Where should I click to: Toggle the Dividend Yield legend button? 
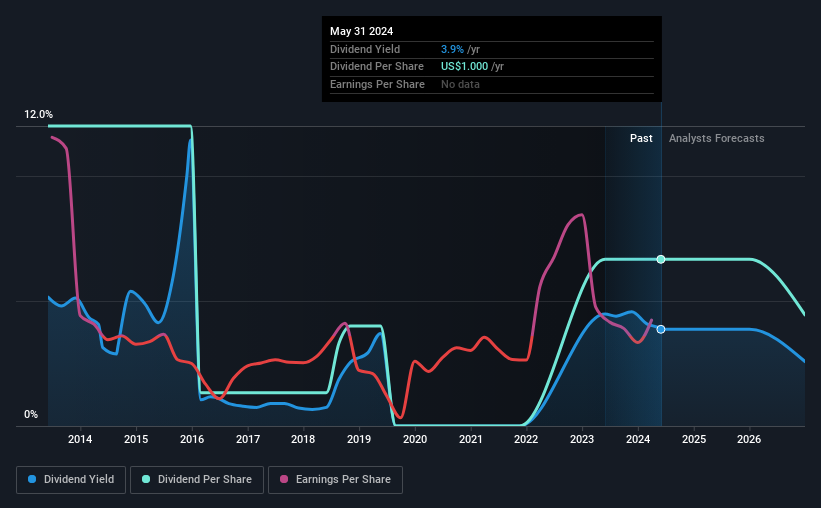pos(71,479)
